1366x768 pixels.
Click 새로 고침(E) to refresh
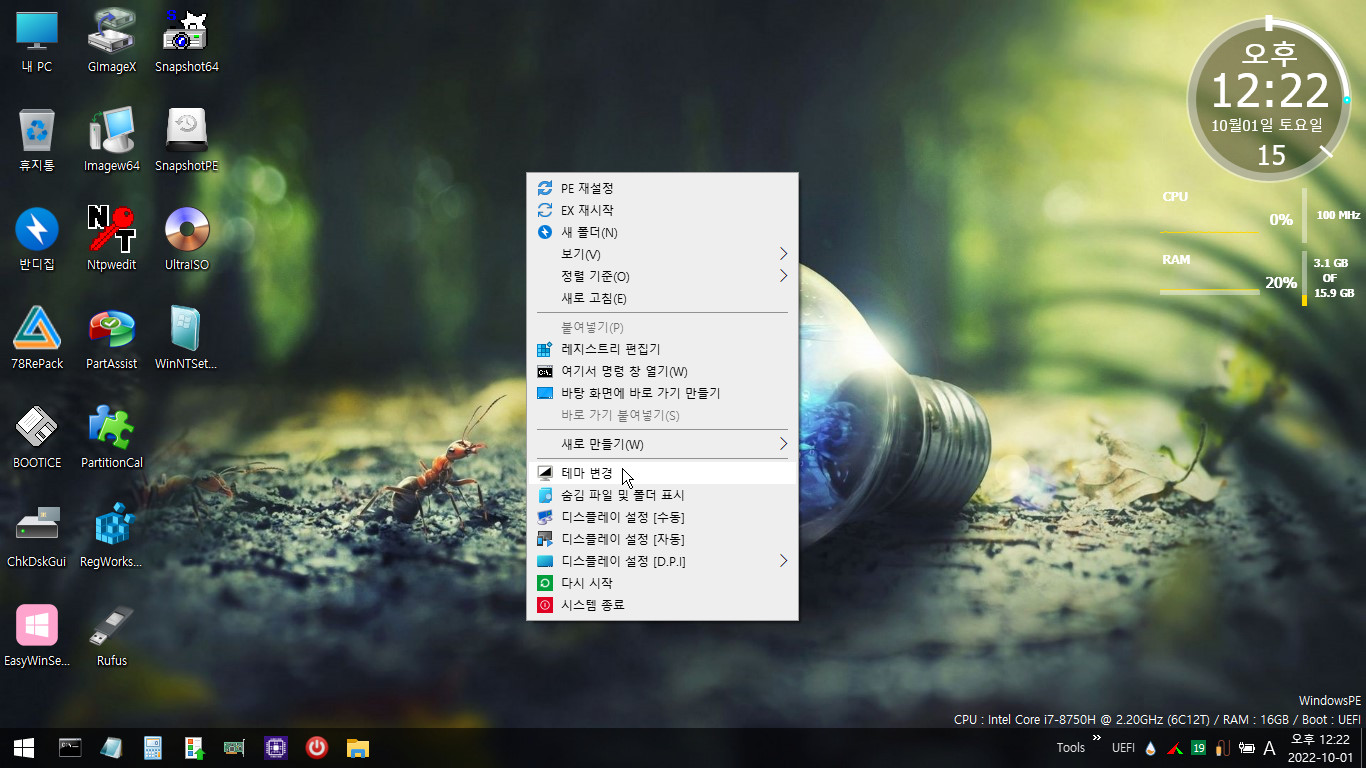[x=662, y=298]
